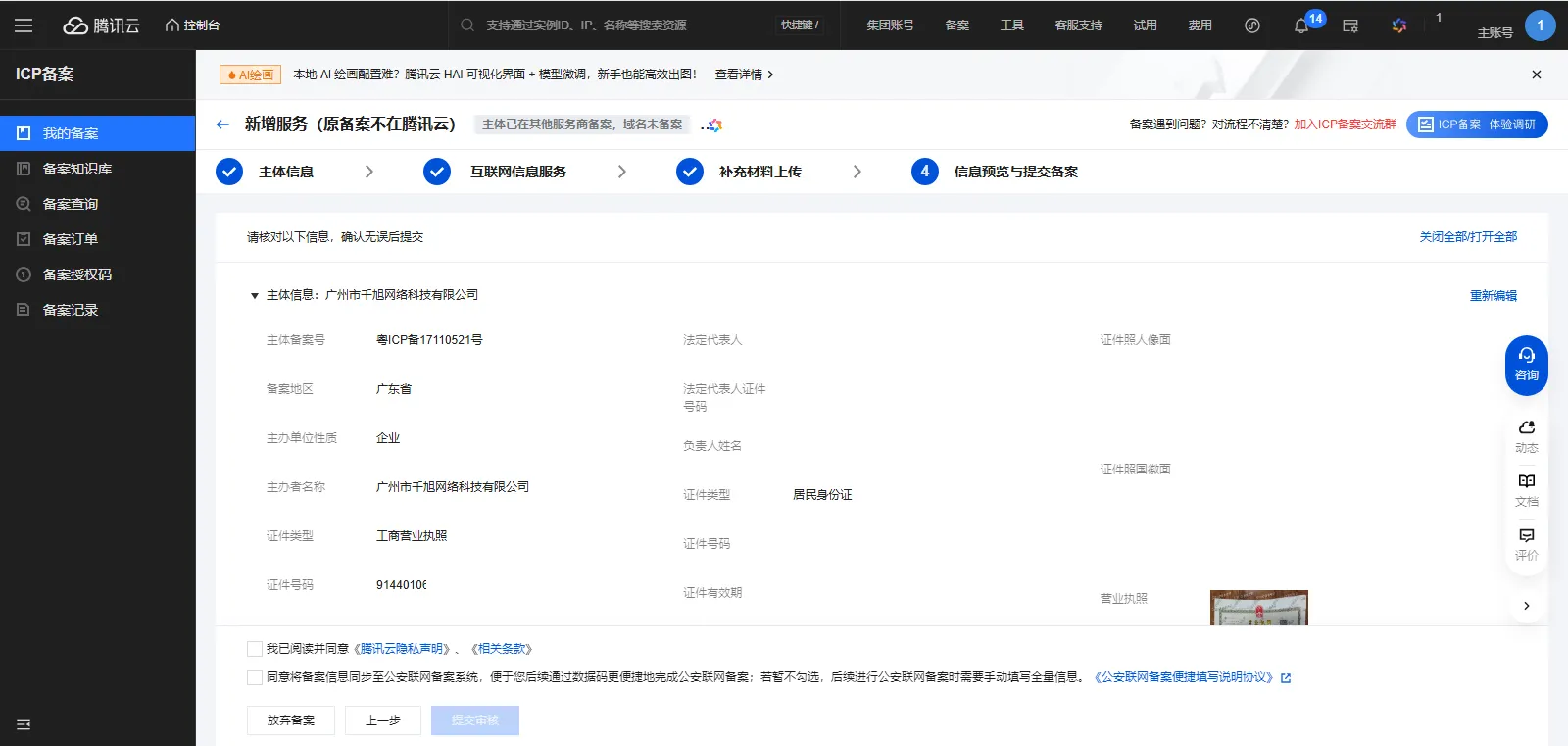This screenshot has height=746, width=1568.
Task: Click the back arrow beside 新增服务
Action: 222,124
